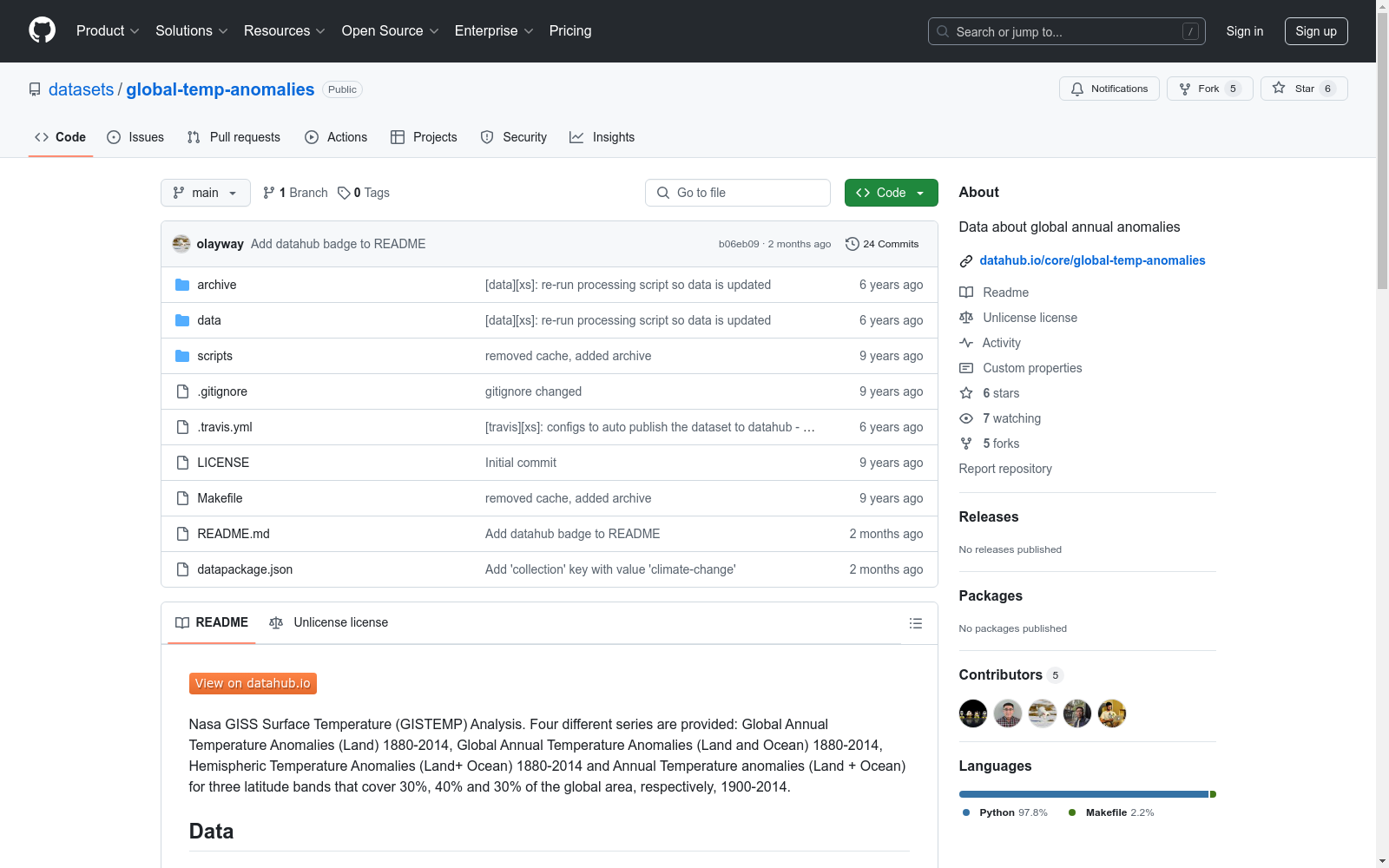Open the README.md file name
This screenshot has height=868, width=1389.
pyautogui.click(x=234, y=534)
